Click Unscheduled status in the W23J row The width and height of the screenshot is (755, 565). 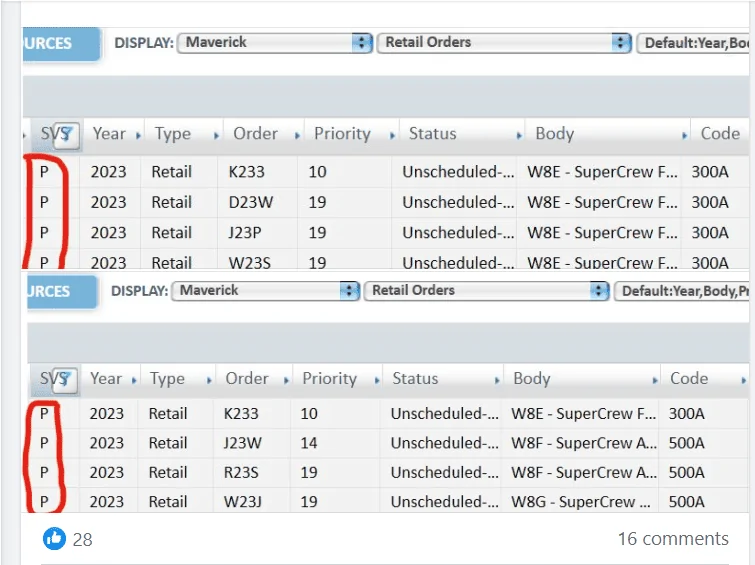click(444, 502)
